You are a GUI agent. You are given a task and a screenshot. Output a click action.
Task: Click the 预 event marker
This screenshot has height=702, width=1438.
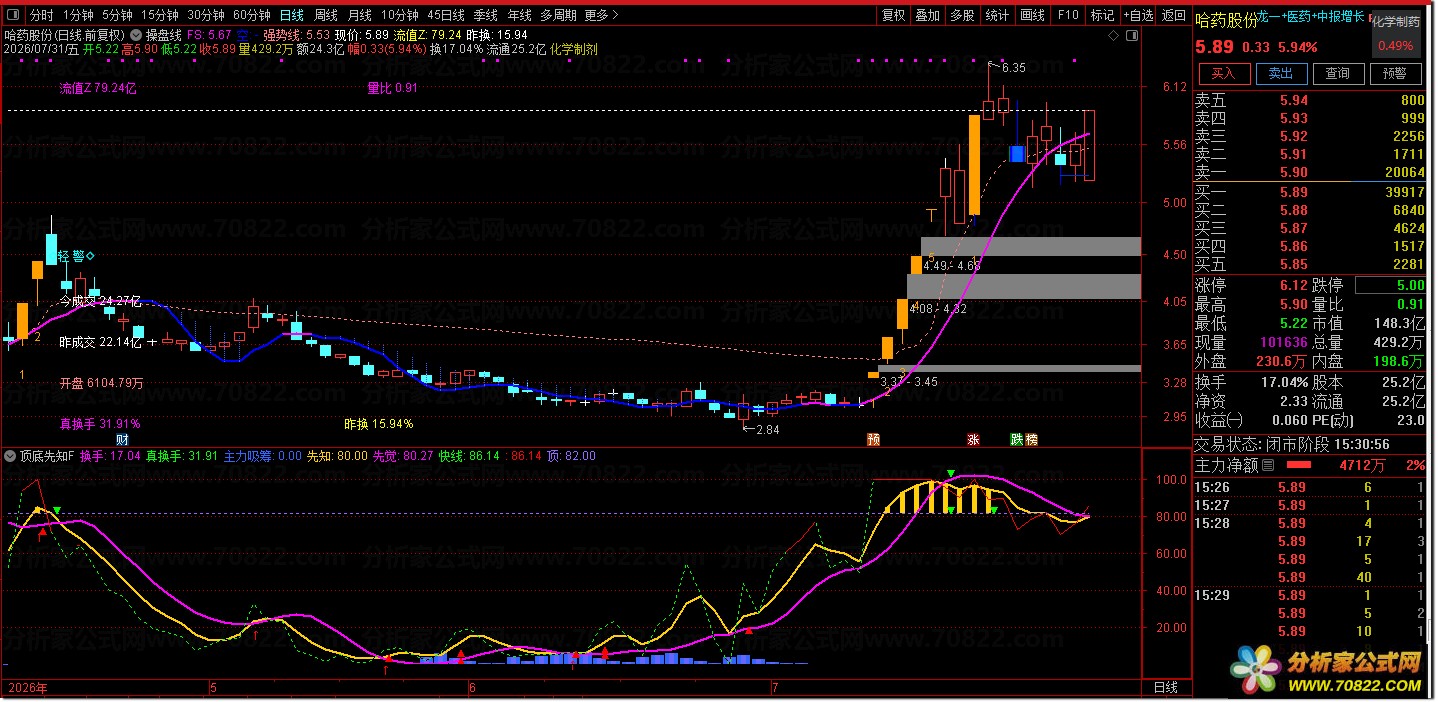coord(873,439)
